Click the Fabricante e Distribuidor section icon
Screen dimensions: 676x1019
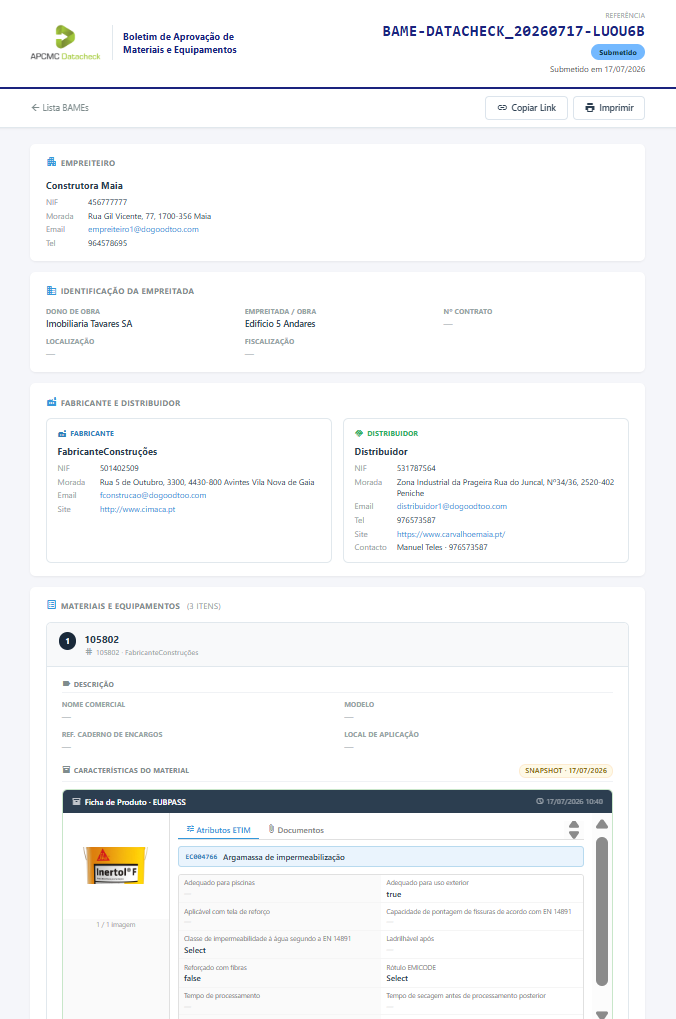pyautogui.click(x=51, y=402)
